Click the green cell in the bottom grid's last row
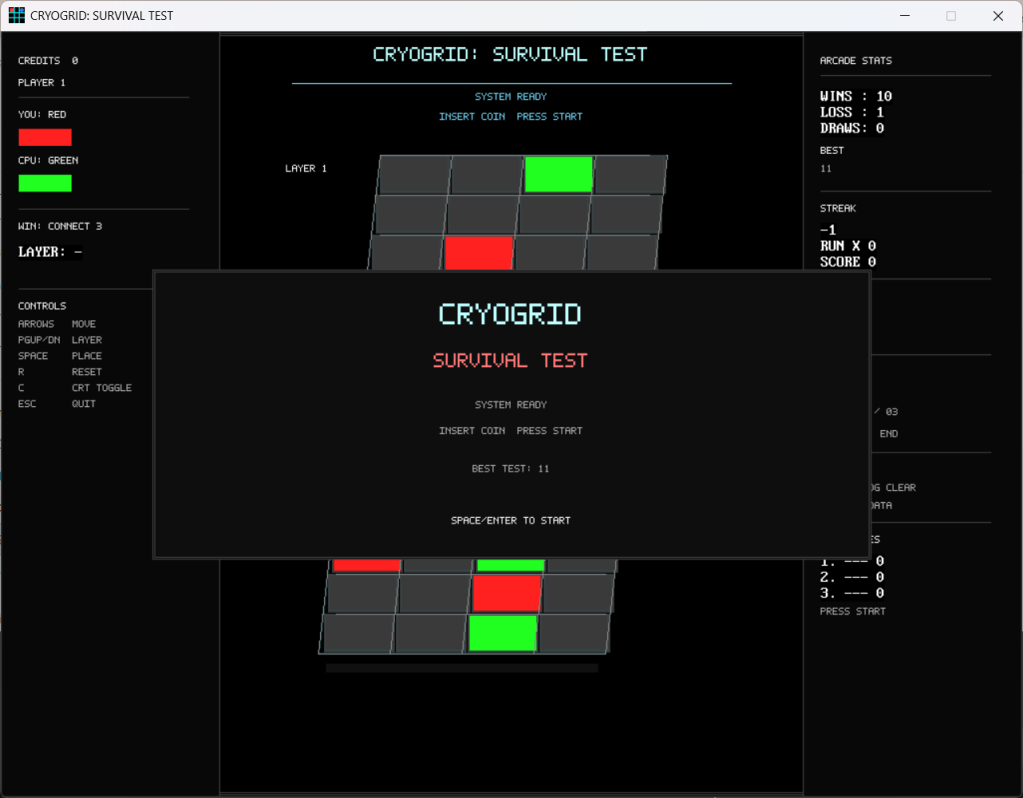1023x798 pixels. click(503, 633)
